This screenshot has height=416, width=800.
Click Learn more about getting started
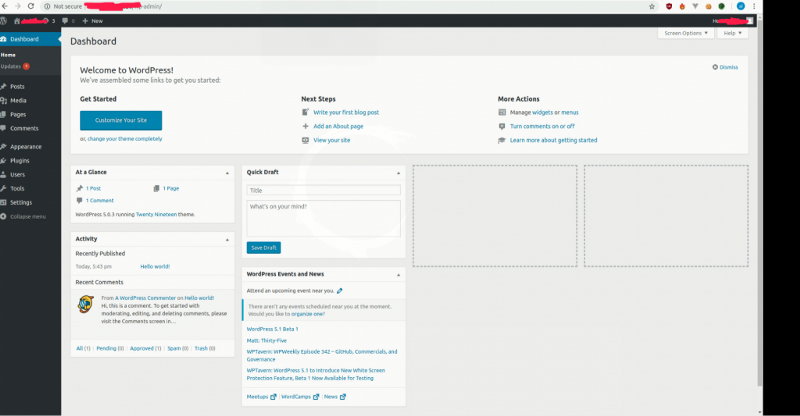[x=554, y=140]
